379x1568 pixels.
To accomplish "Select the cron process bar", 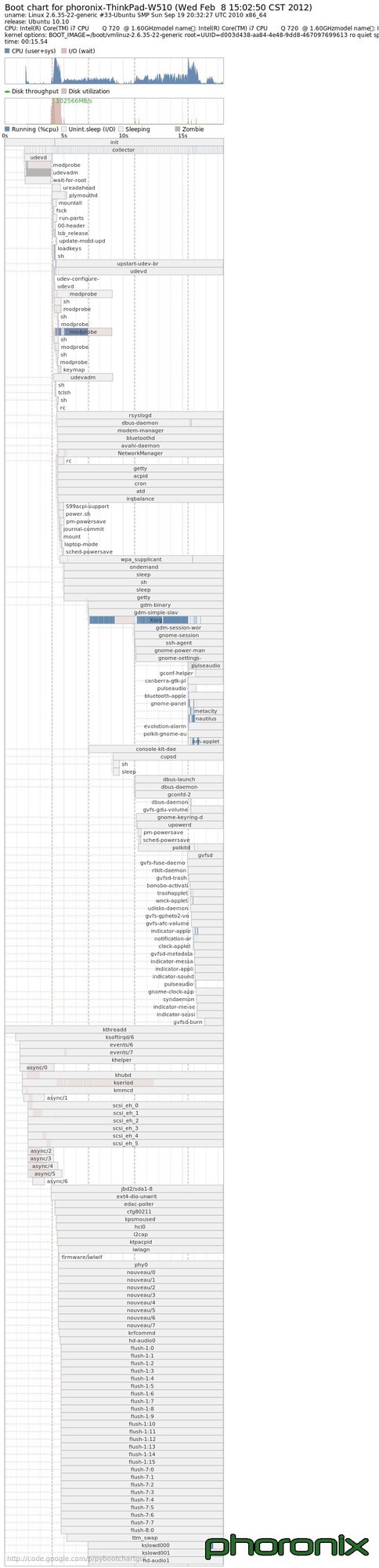I will 140,484.
